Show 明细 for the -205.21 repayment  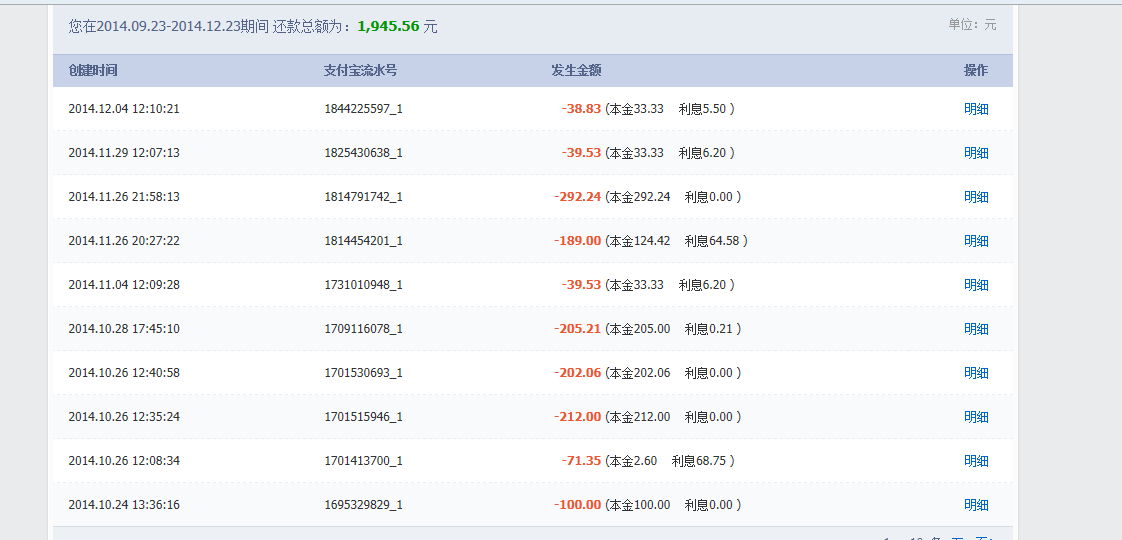[976, 329]
